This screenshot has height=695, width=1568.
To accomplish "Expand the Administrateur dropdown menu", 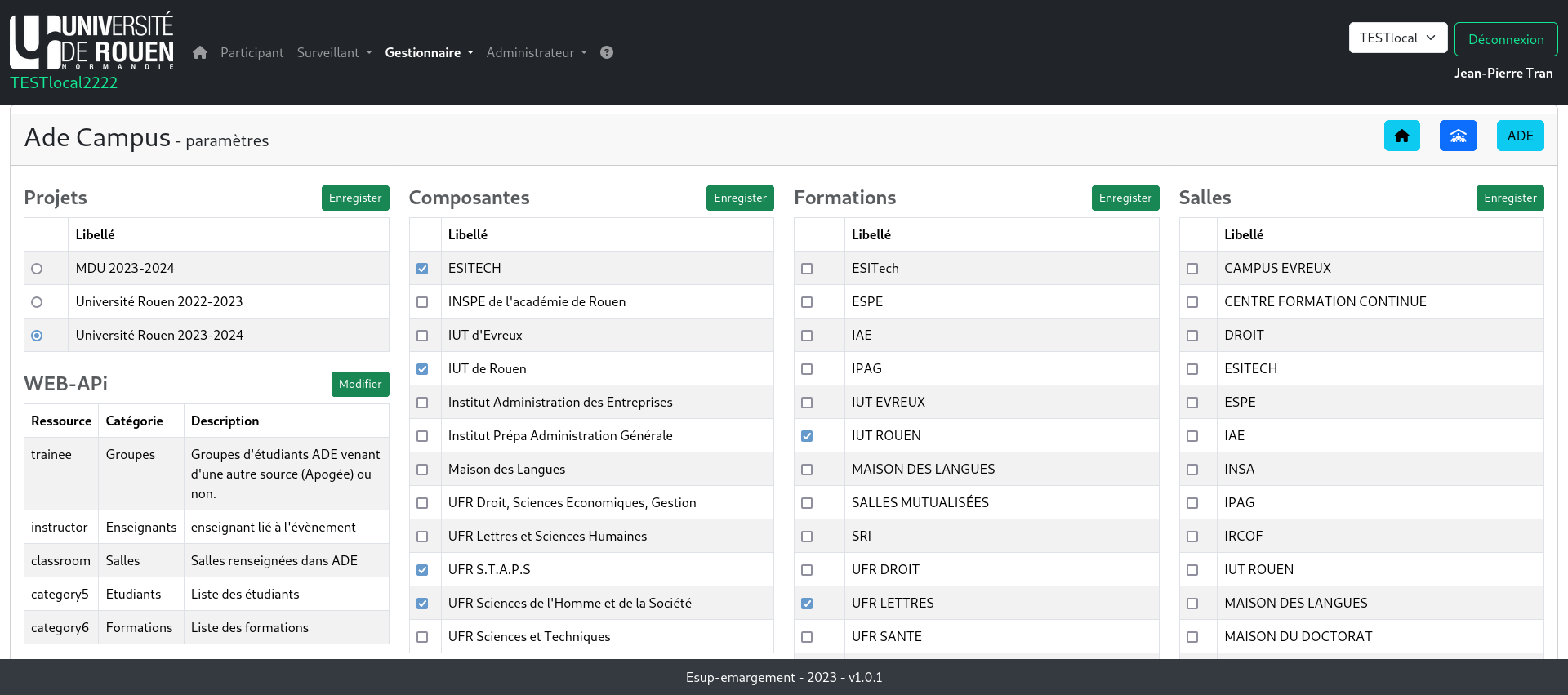I will point(537,52).
